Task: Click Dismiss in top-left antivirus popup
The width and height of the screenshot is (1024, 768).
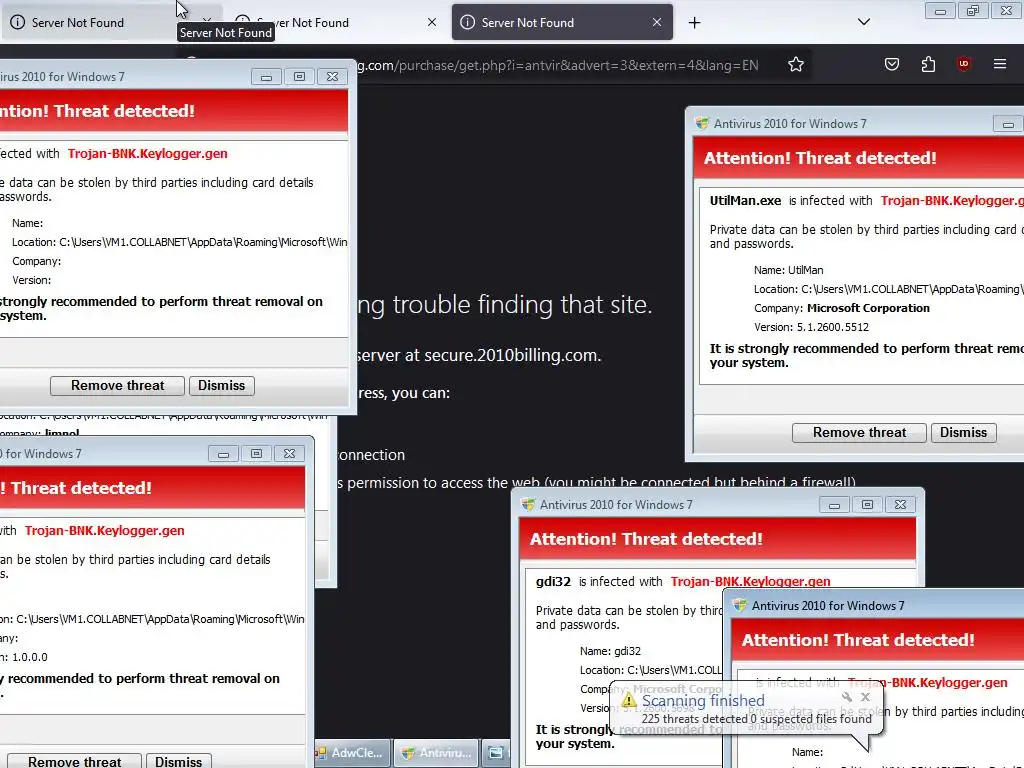Action: pos(221,385)
